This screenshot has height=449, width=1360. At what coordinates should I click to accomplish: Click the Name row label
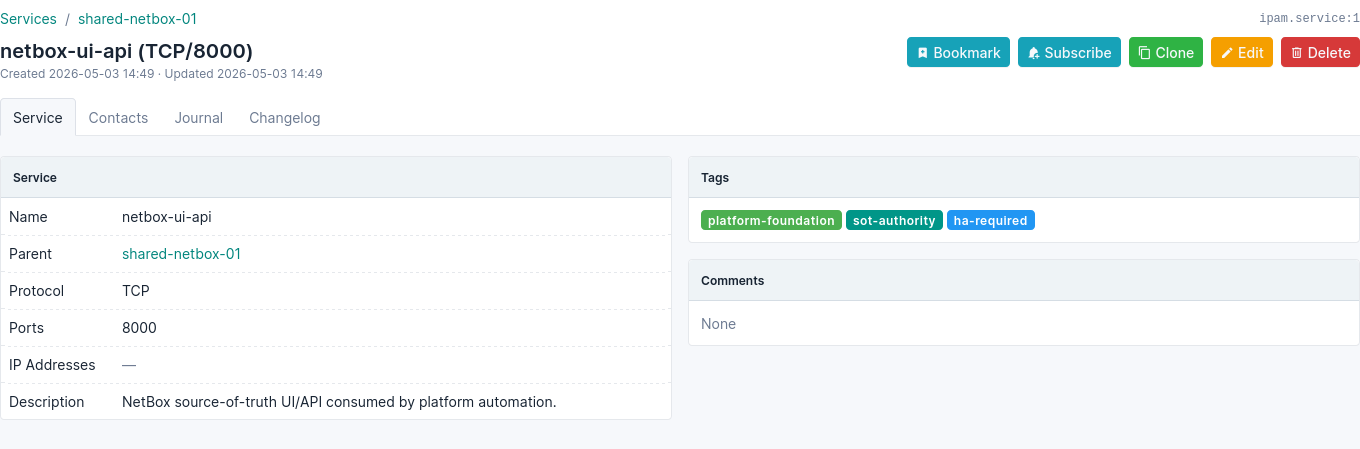[28, 217]
